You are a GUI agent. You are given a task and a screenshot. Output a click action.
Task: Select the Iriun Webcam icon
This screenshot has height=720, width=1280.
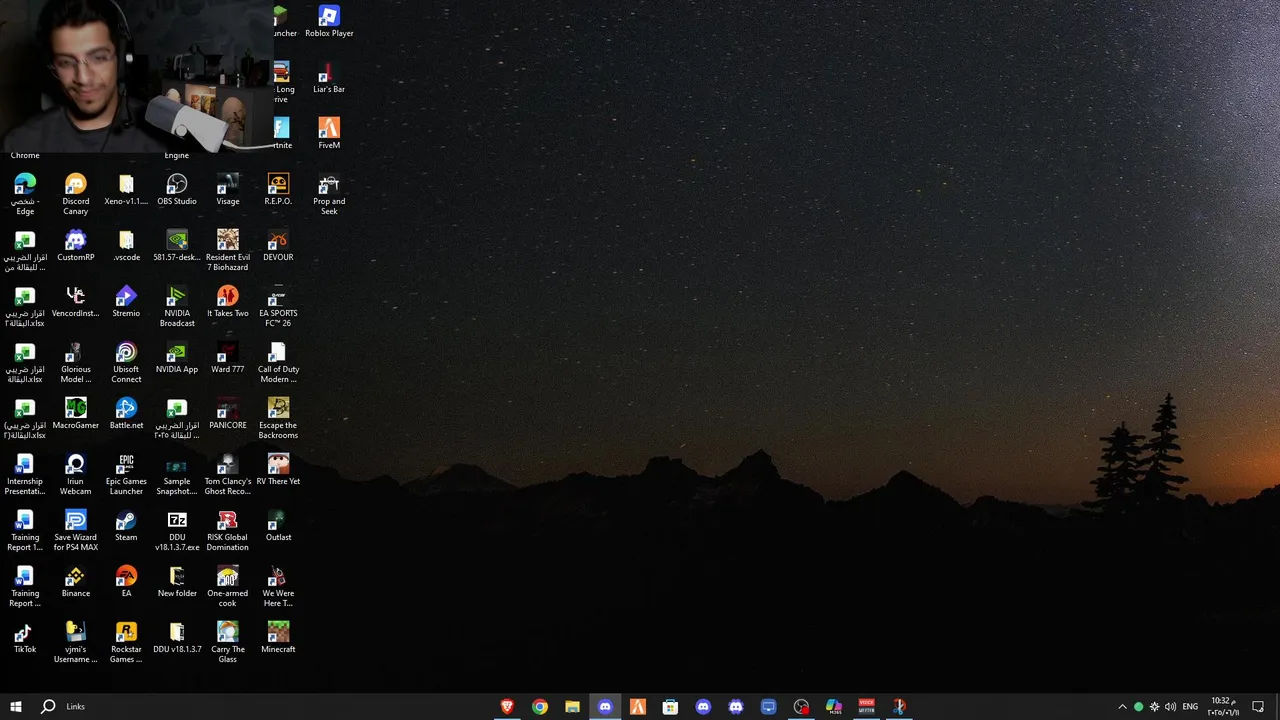[76, 474]
